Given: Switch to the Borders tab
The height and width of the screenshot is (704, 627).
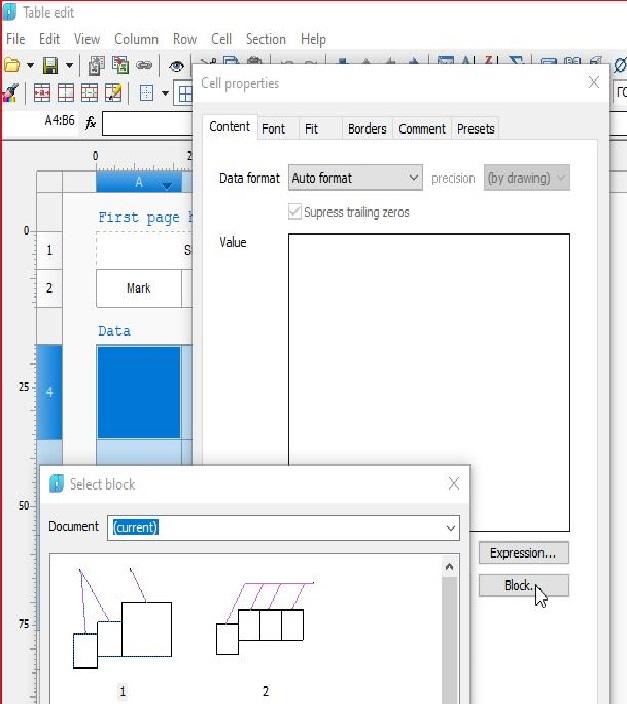Looking at the screenshot, I should click(366, 129).
